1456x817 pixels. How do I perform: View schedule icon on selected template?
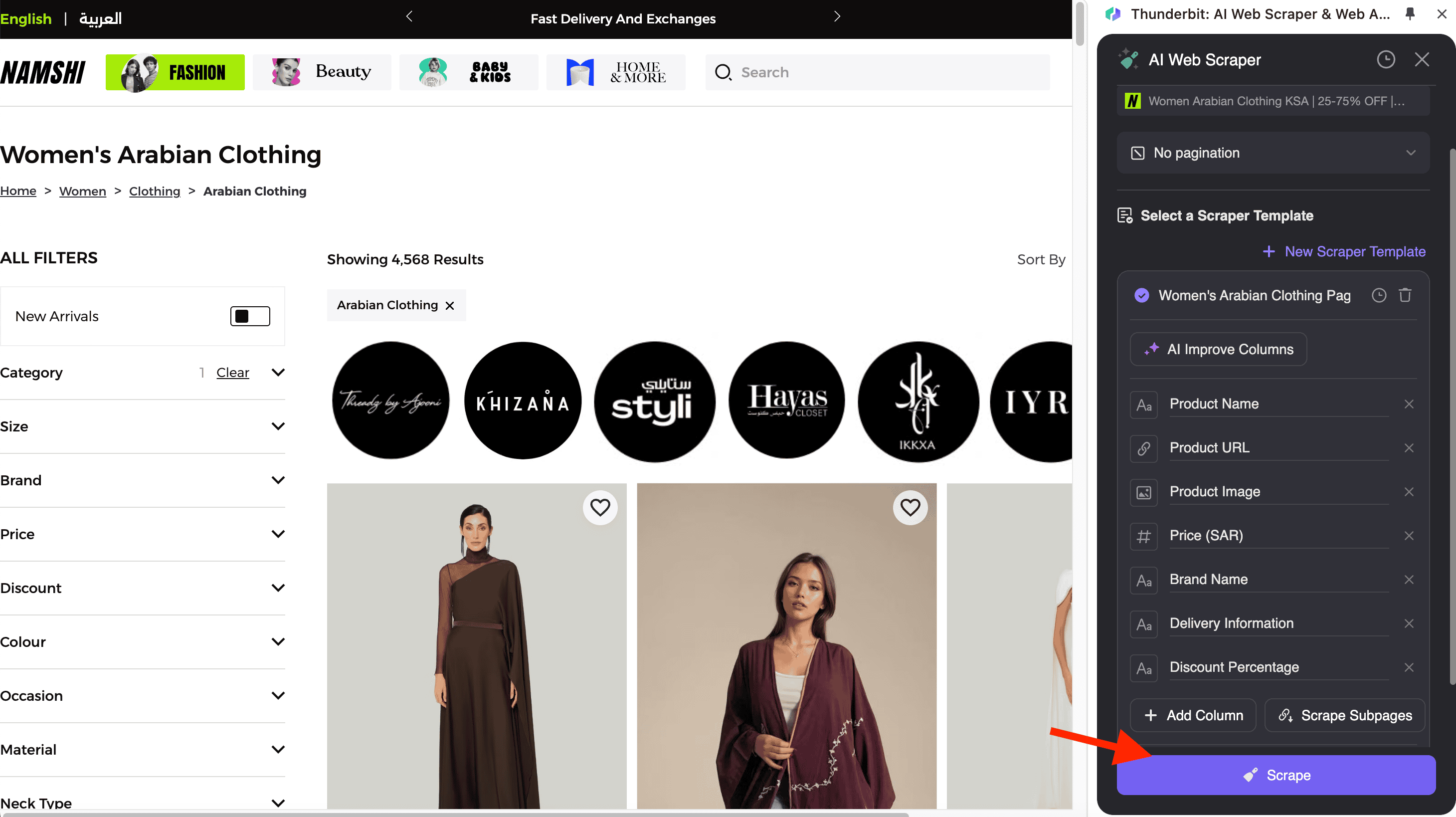point(1379,295)
